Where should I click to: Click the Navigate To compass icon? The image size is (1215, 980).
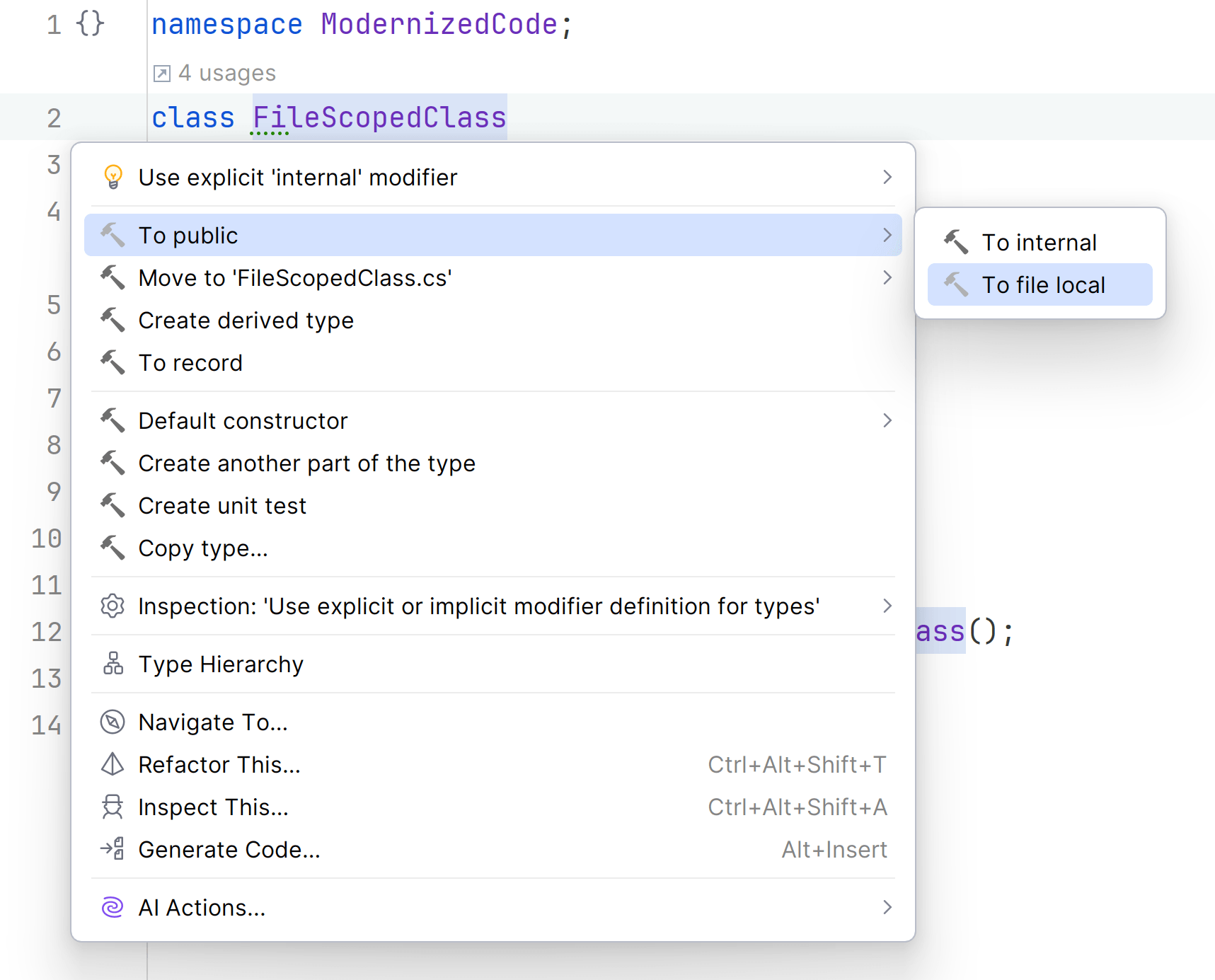pos(113,722)
